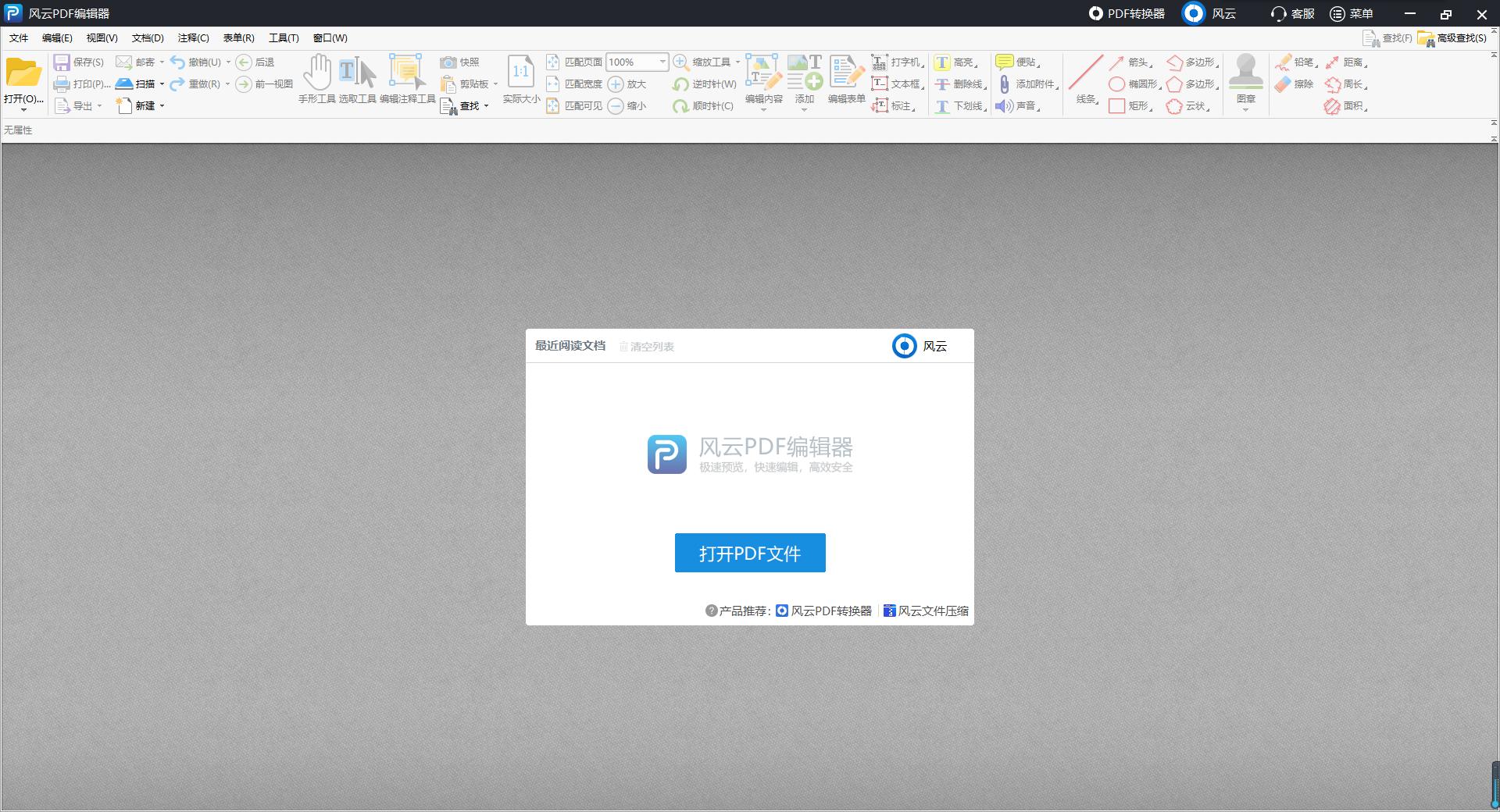
Task: Open the Window (窗口) menu
Action: (x=330, y=38)
